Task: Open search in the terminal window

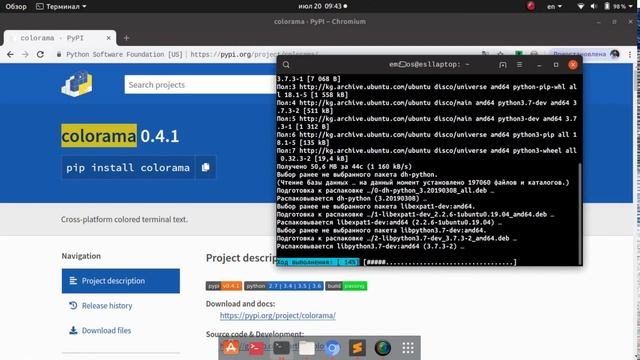Action: (x=286, y=64)
